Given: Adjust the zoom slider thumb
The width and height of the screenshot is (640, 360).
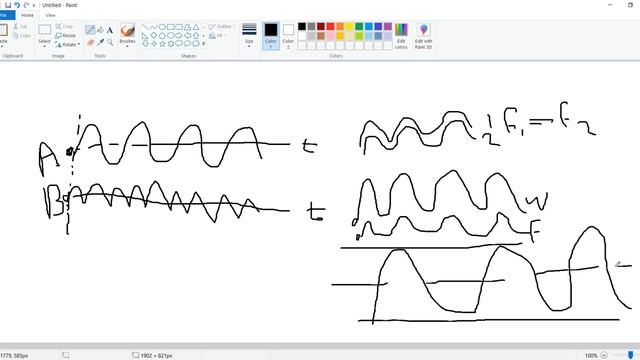Looking at the screenshot, I should click(631, 355).
